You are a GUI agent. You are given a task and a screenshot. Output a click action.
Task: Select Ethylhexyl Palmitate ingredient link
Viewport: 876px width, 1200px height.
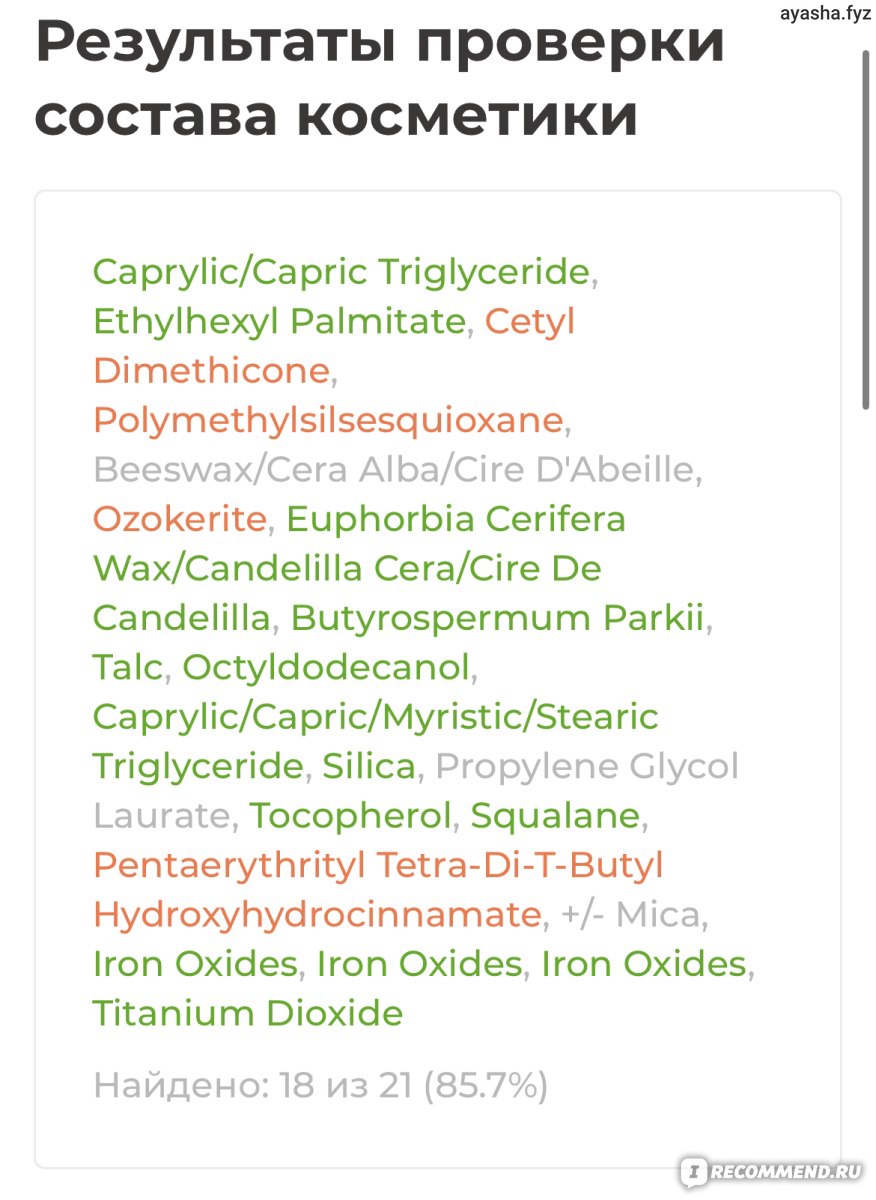point(279,322)
